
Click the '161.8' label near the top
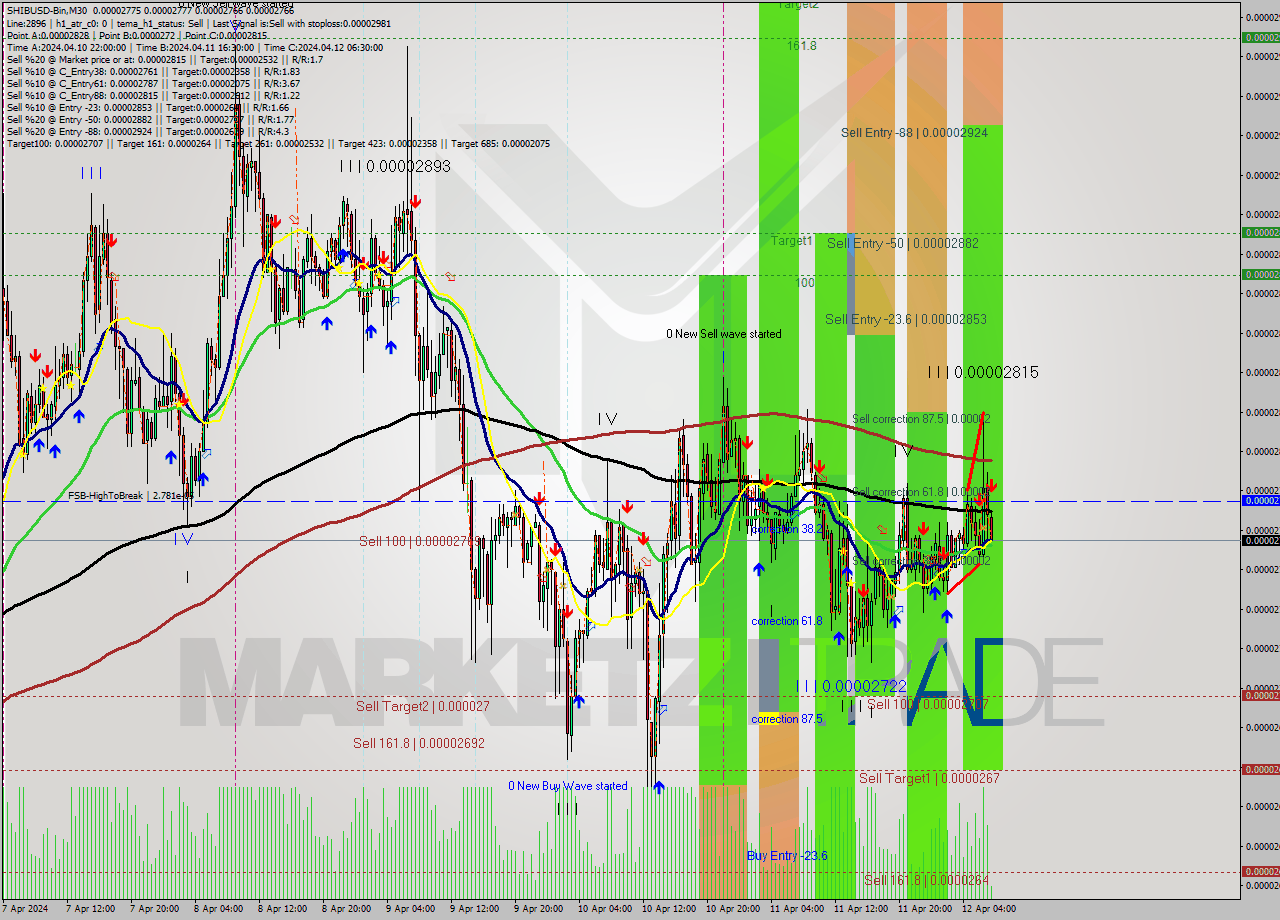tap(801, 46)
